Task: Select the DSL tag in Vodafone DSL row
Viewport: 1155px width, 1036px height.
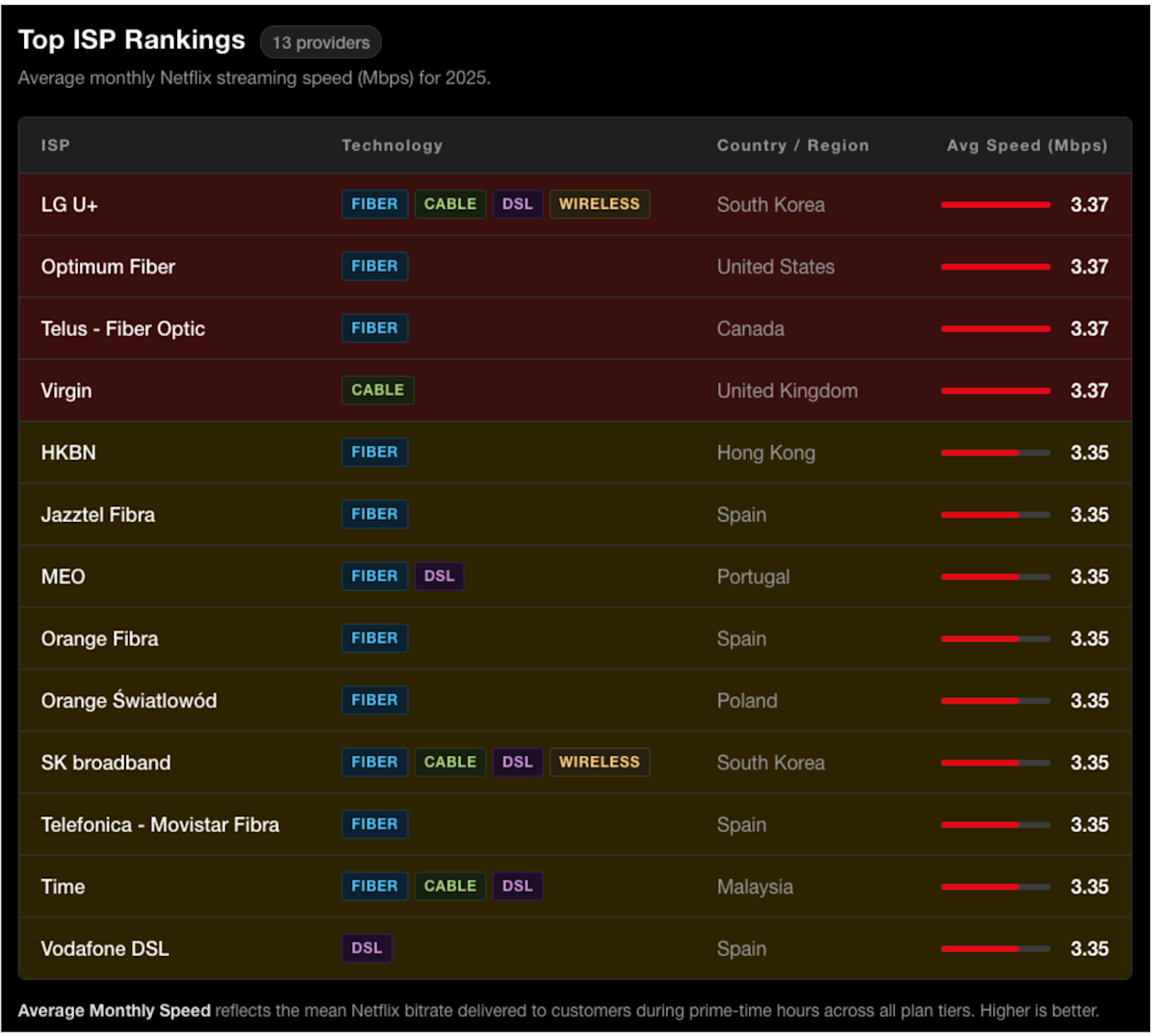Action: (x=367, y=948)
